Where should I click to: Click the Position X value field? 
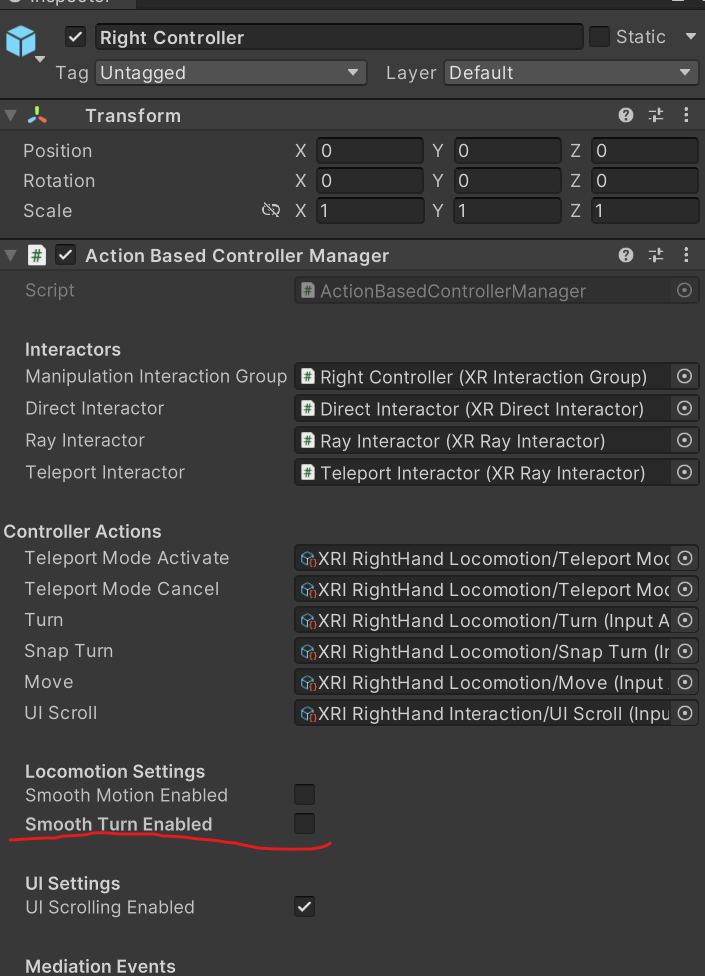[x=370, y=151]
